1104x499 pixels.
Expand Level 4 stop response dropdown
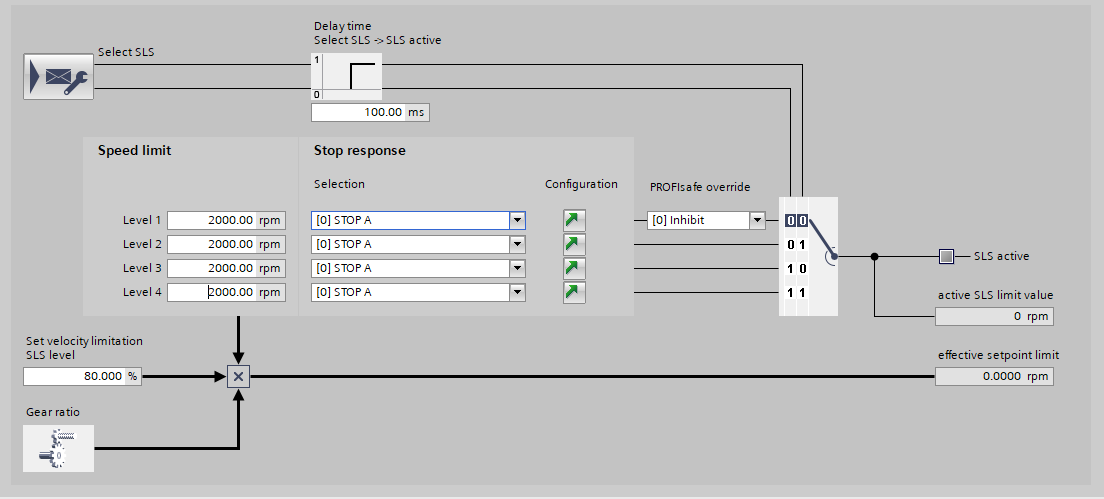[518, 292]
